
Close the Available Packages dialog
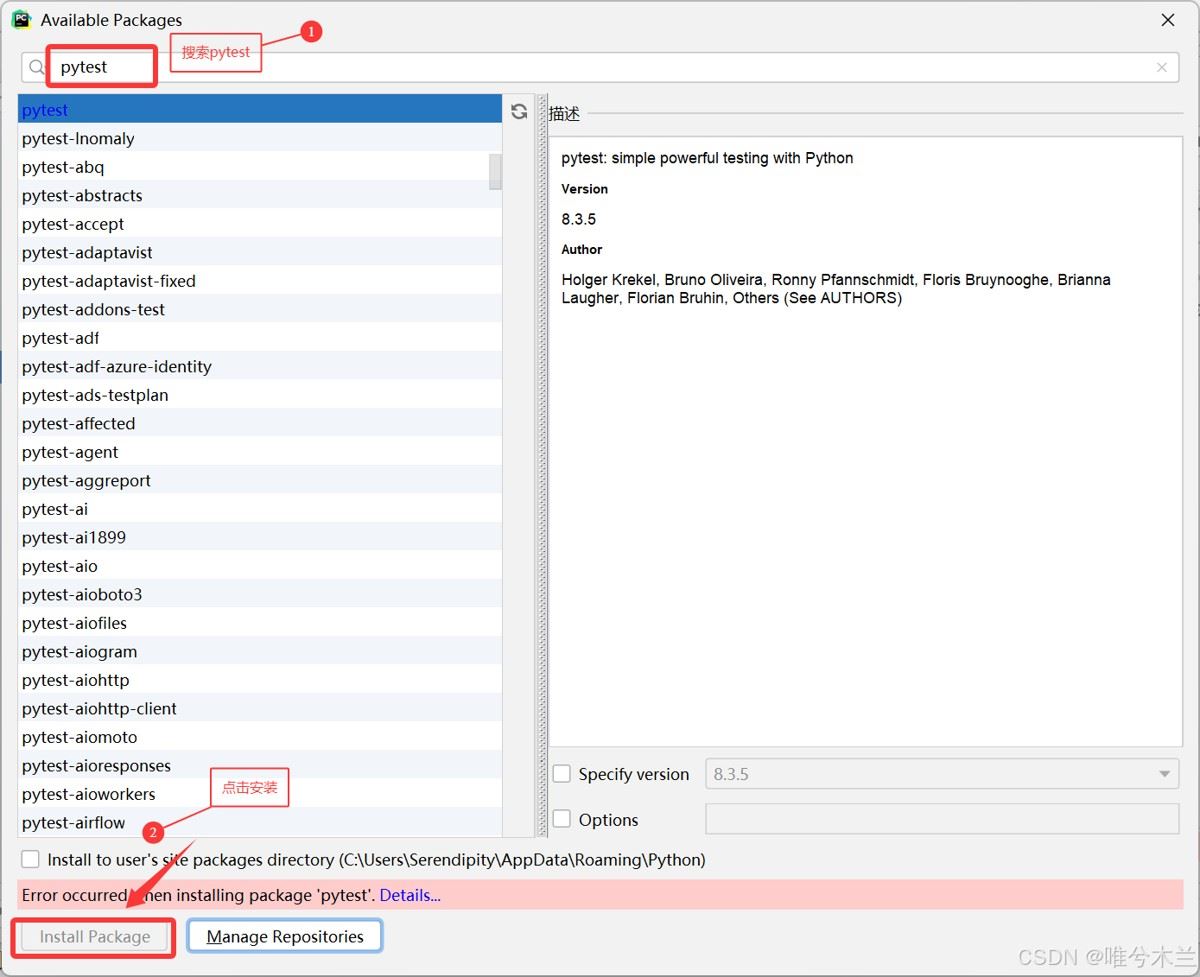(1167, 20)
